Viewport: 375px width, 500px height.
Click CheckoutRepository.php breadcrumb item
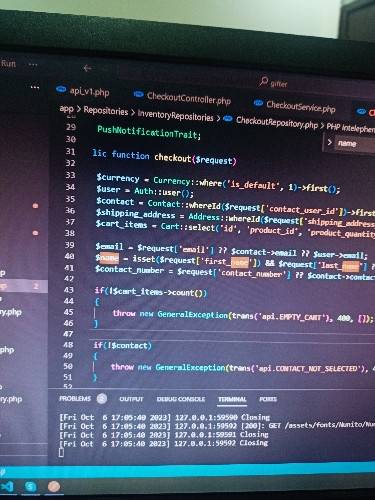(x=277, y=123)
